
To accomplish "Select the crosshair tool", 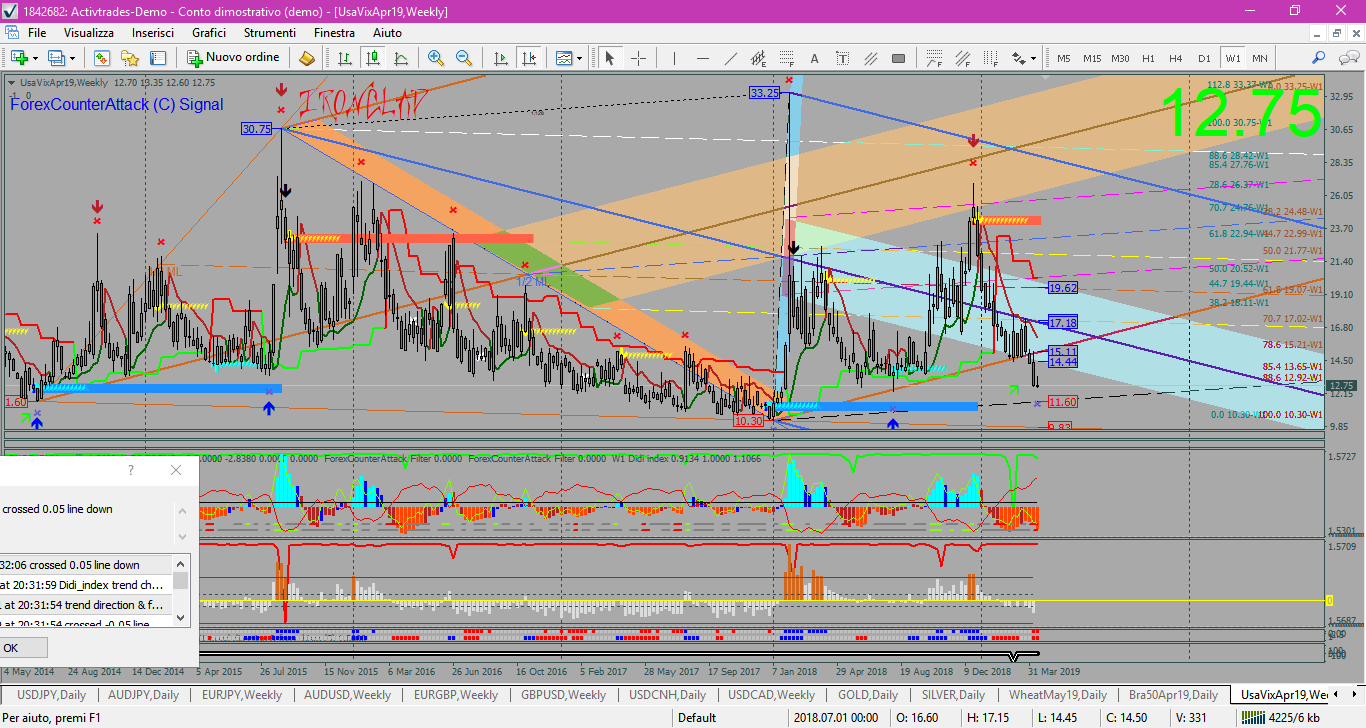I will pos(638,58).
